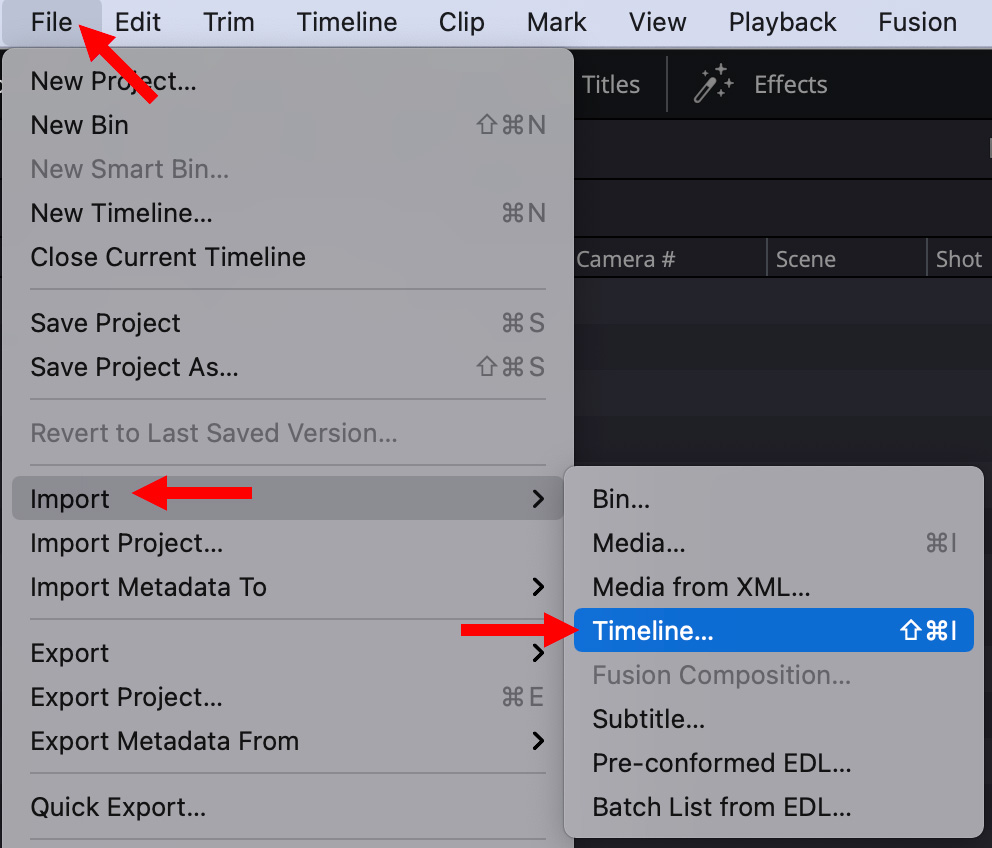Click the Scene column header
The width and height of the screenshot is (992, 848).
pos(805,259)
